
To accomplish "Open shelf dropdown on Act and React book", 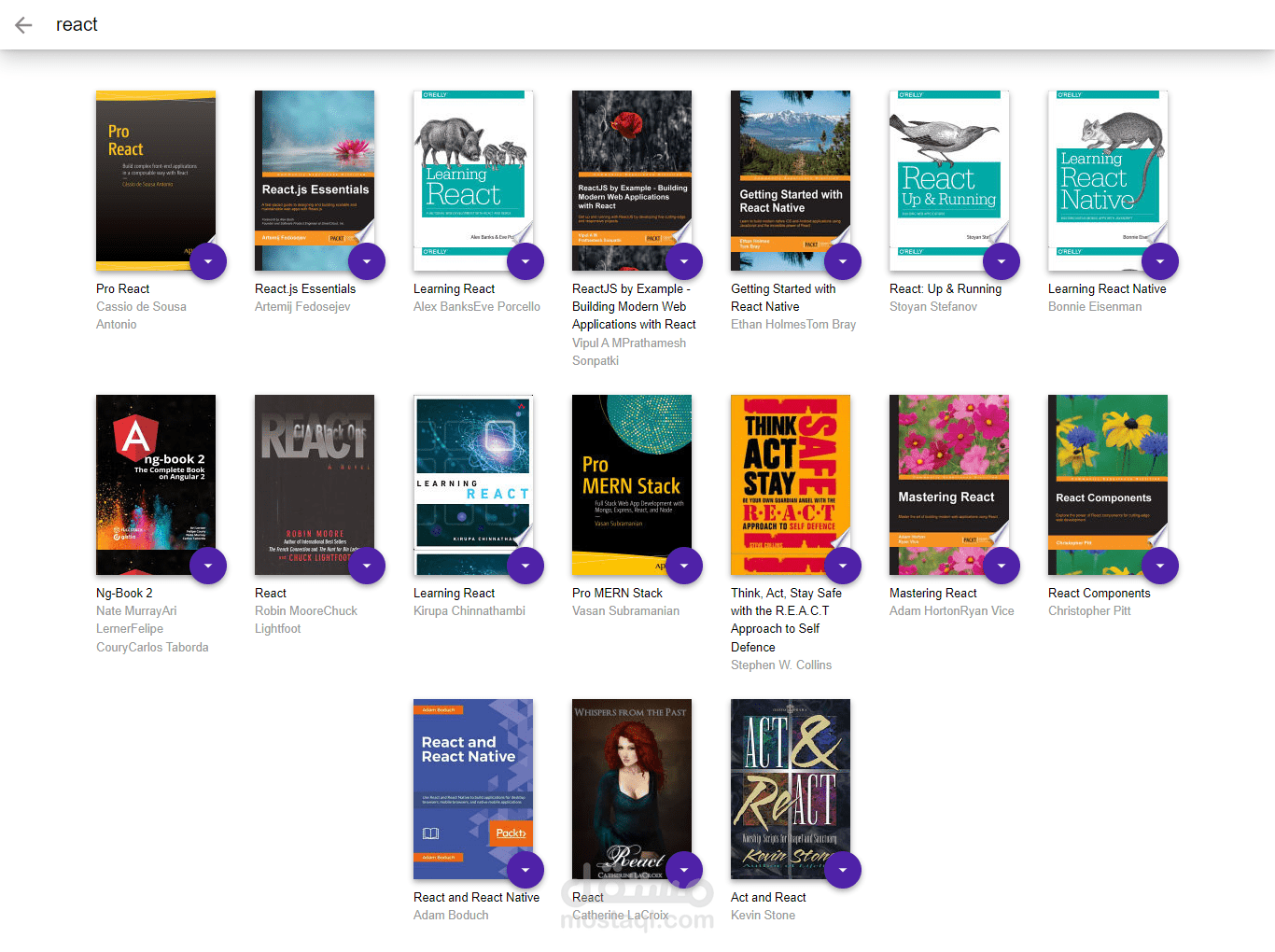I will tap(843, 870).
